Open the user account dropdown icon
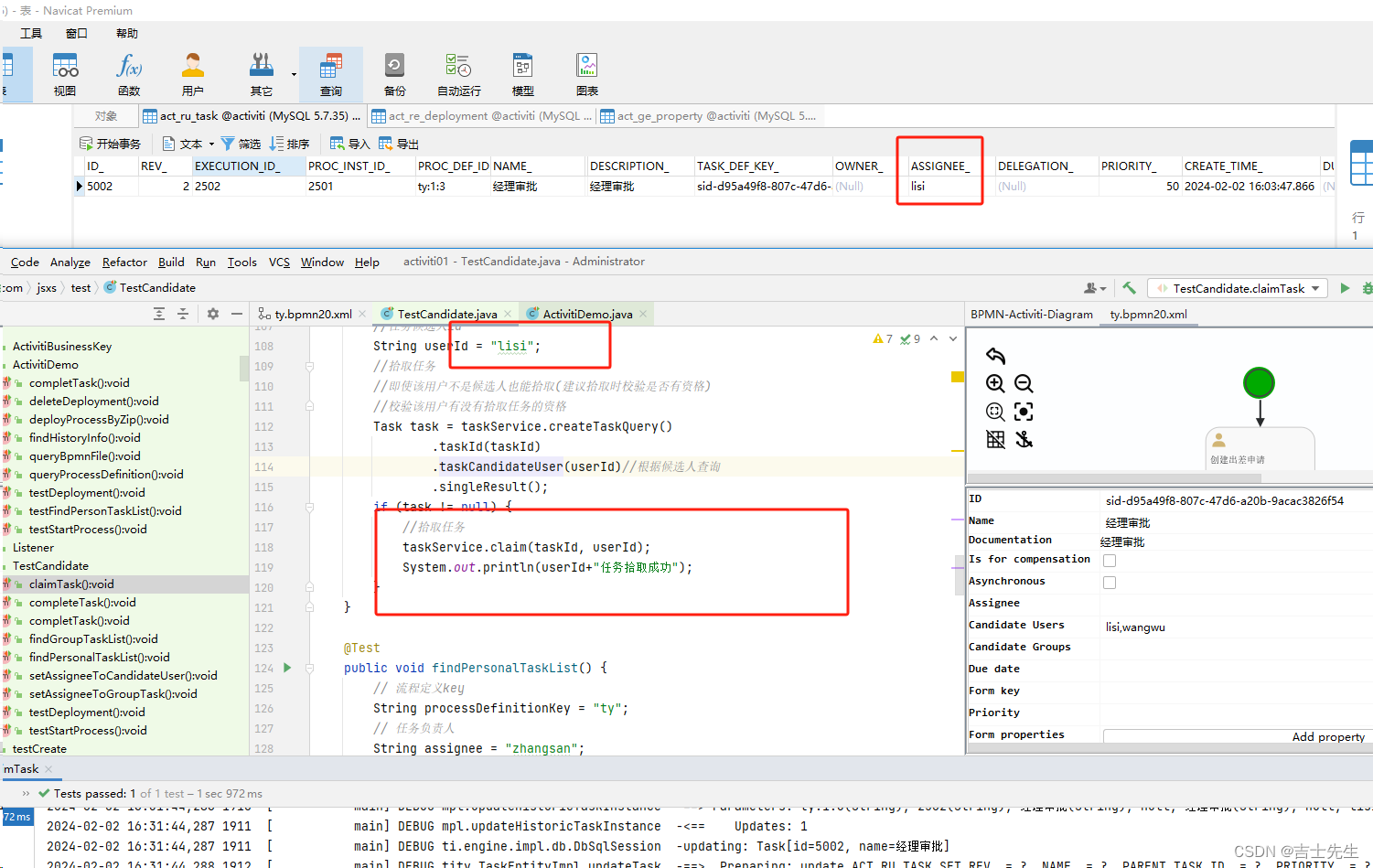1373x868 pixels. [x=1094, y=288]
